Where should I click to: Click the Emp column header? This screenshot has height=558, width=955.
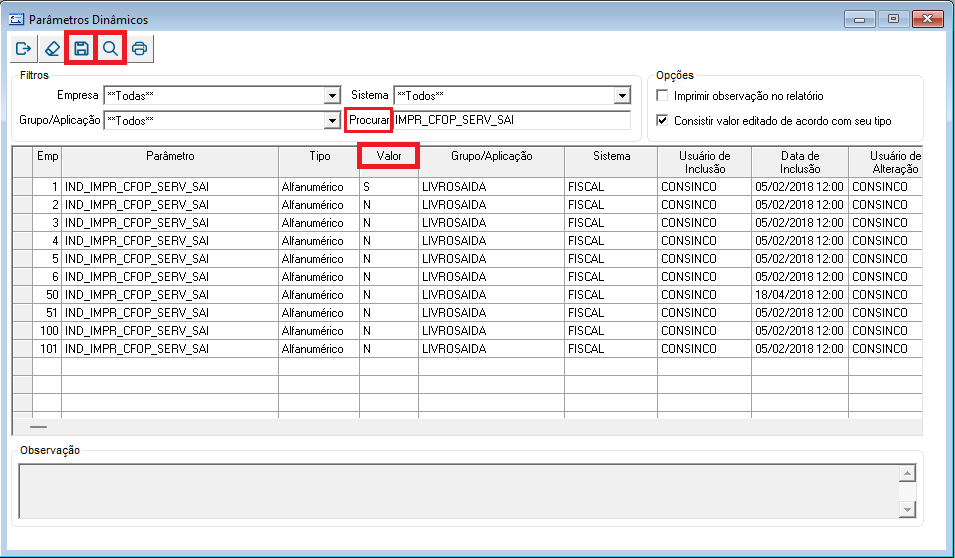click(x=48, y=162)
